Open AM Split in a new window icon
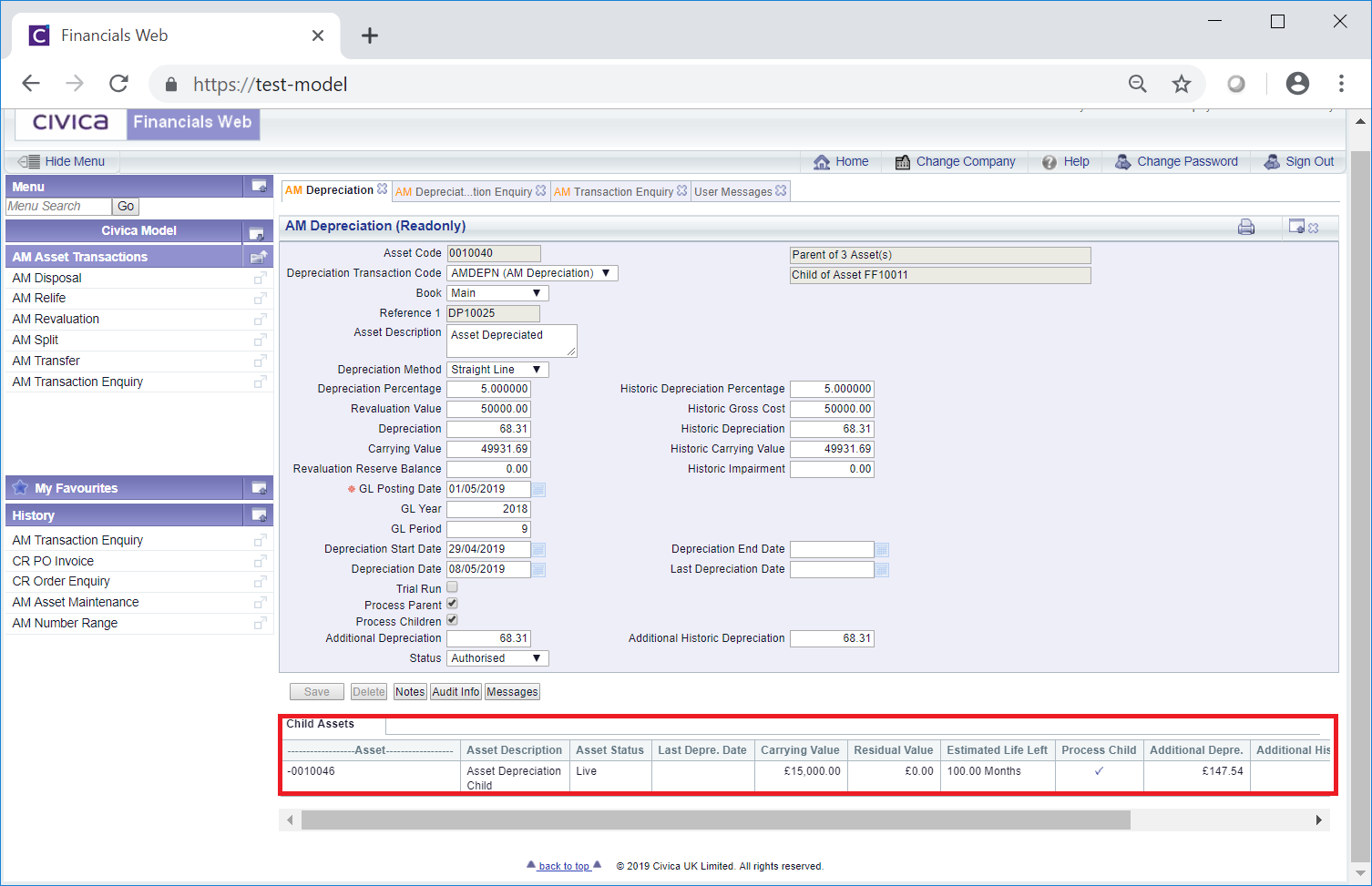Image resolution: width=1372 pixels, height=886 pixels. [x=260, y=341]
